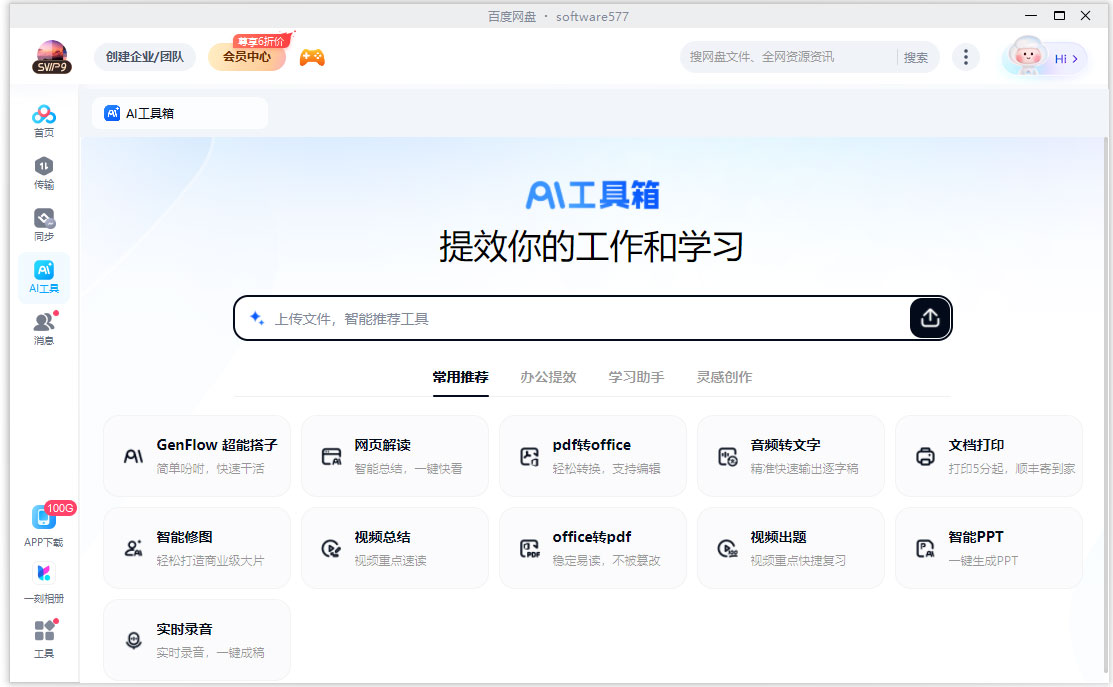Click the game controller icon
Viewport: 1113px width, 687px height.
point(312,57)
